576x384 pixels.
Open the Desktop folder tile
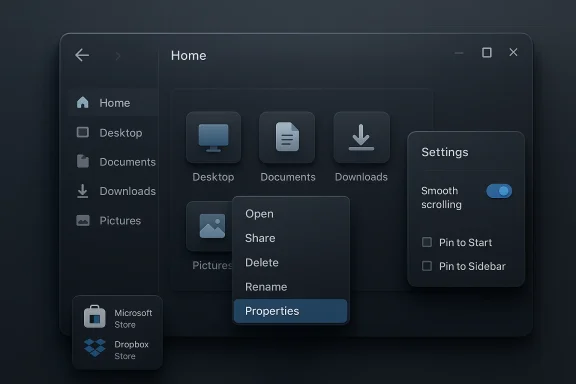coord(213,137)
